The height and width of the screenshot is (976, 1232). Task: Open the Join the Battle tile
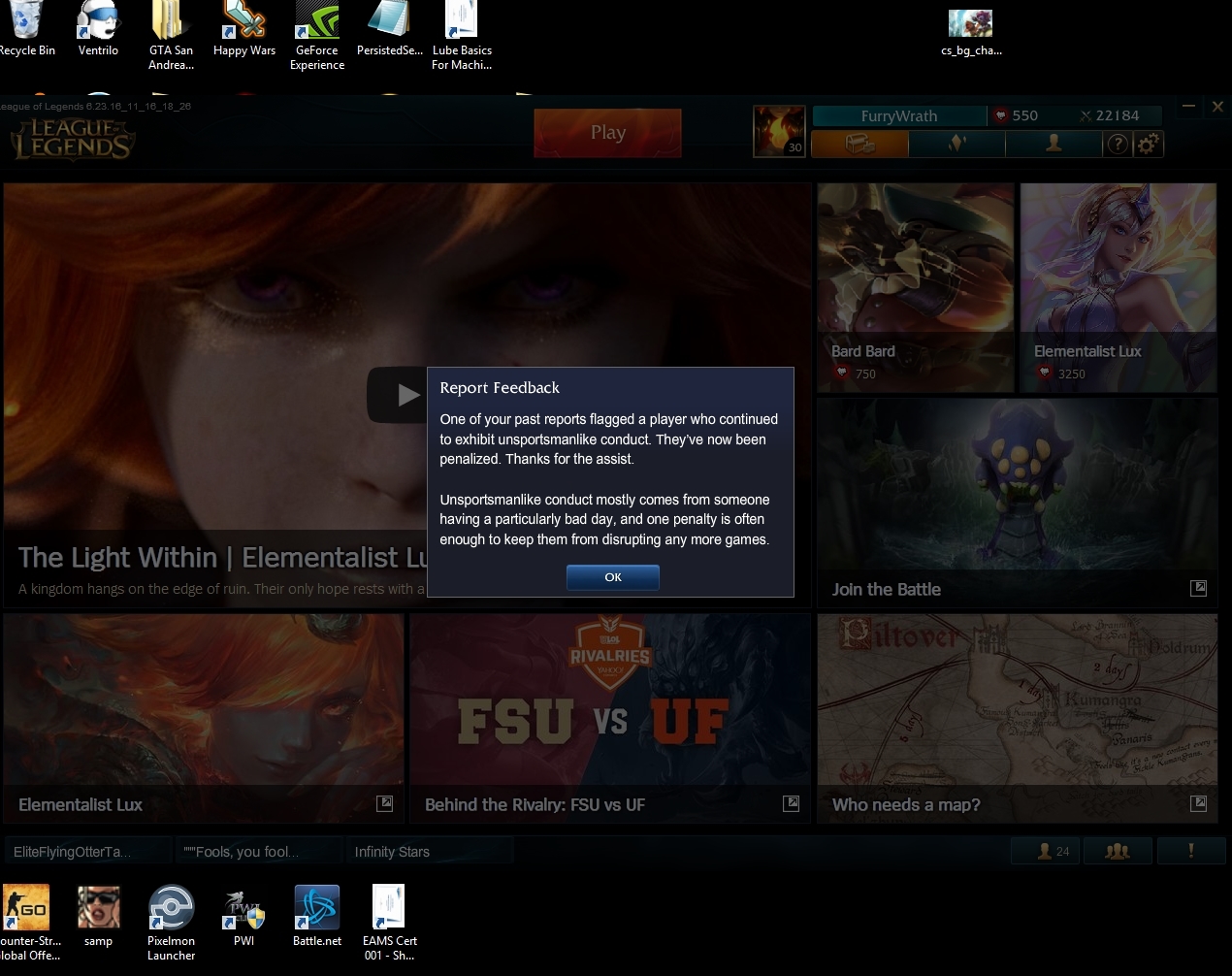click(x=1017, y=503)
